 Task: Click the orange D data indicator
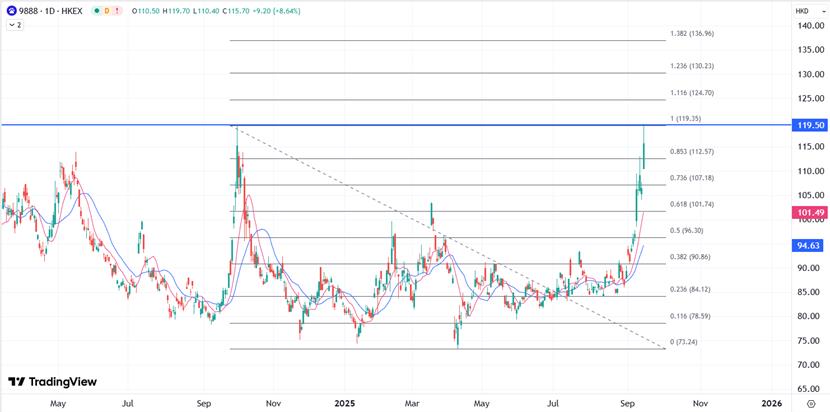pyautogui.click(x=108, y=10)
